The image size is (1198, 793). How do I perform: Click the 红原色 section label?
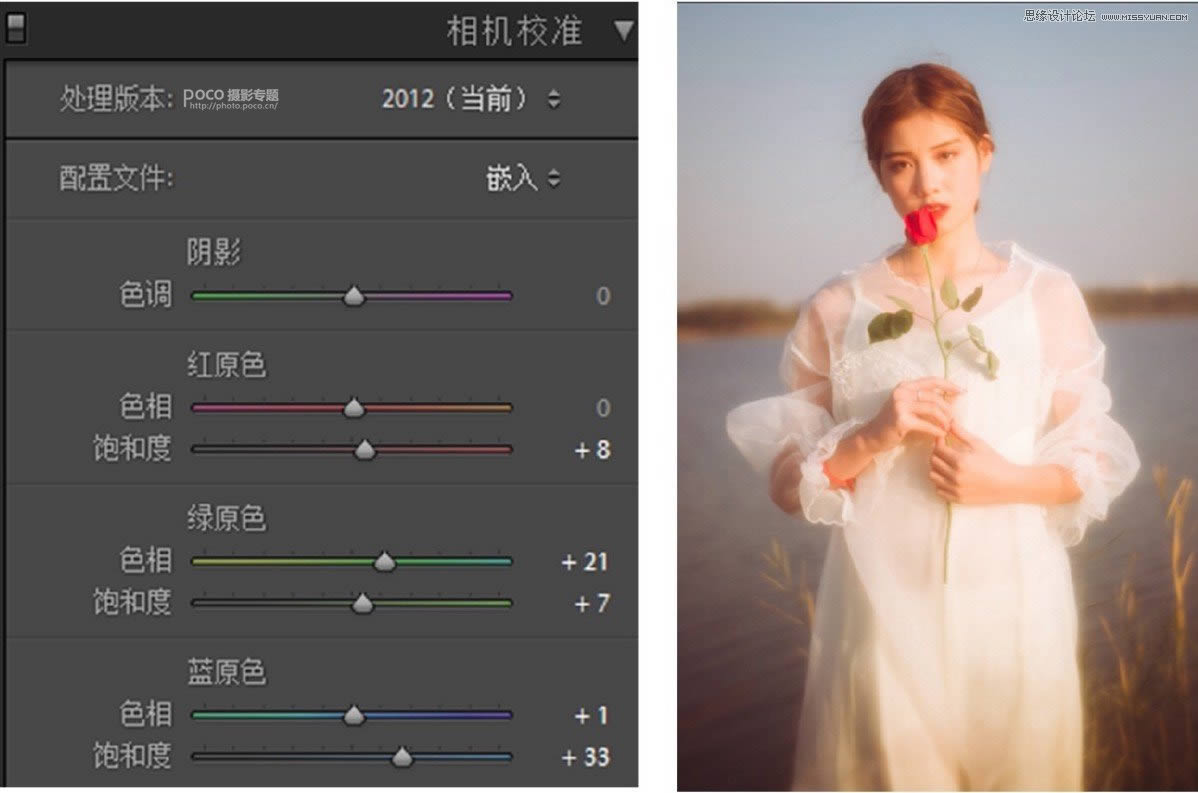click(227, 364)
